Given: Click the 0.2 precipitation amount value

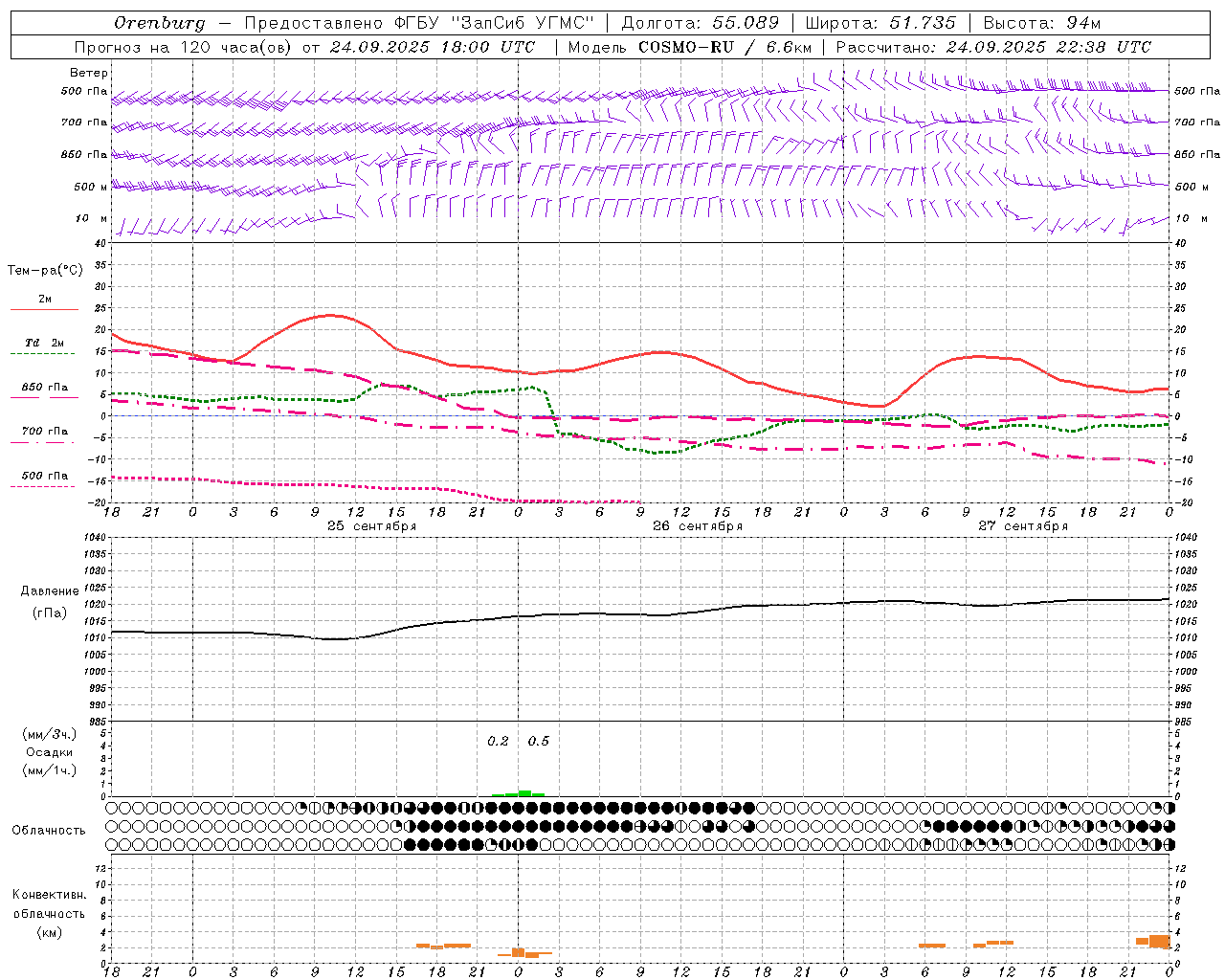Looking at the screenshot, I should point(498,742).
